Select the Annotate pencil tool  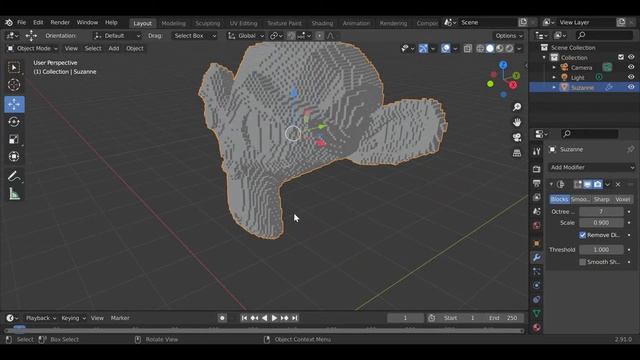coord(14,176)
